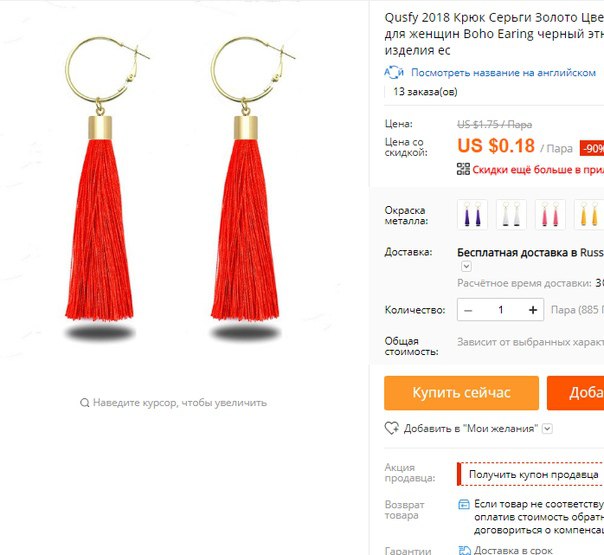Expand the shipping options dropdown arrow
Image resolution: width=604 pixels, height=555 pixels.
(x=466, y=266)
